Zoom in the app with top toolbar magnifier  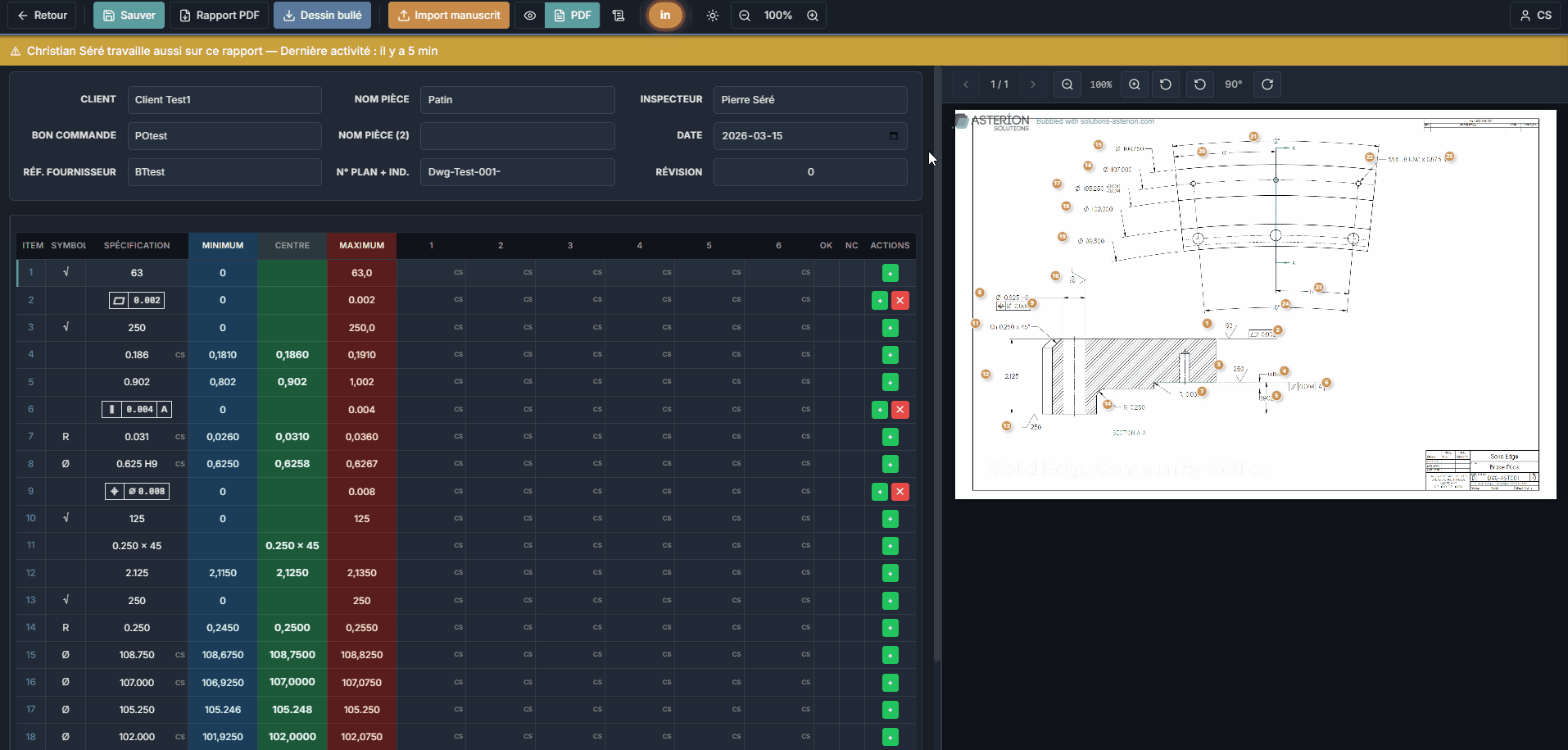(x=813, y=16)
